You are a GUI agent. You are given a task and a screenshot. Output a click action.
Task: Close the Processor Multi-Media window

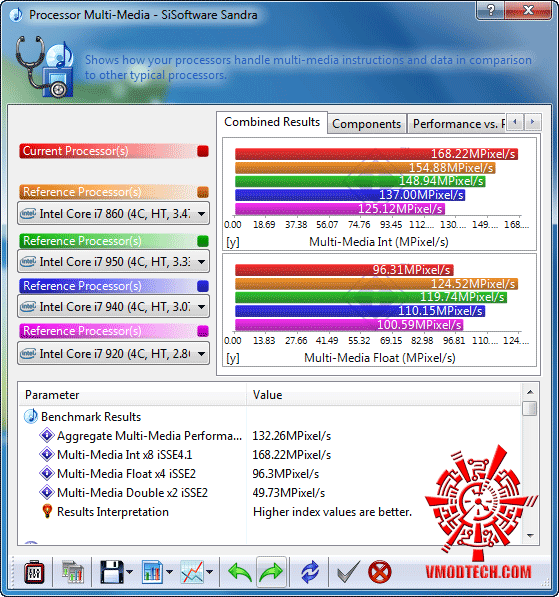coord(528,10)
